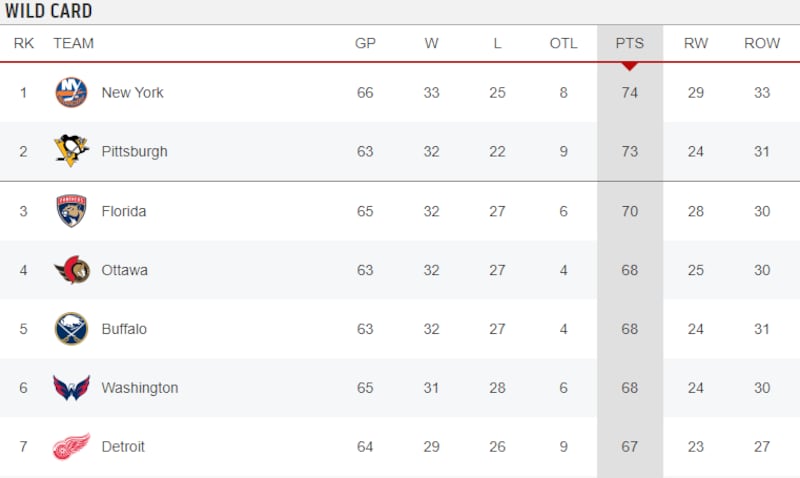Open the Buffalo team link
Image resolution: width=800 pixels, height=478 pixels.
click(124, 329)
